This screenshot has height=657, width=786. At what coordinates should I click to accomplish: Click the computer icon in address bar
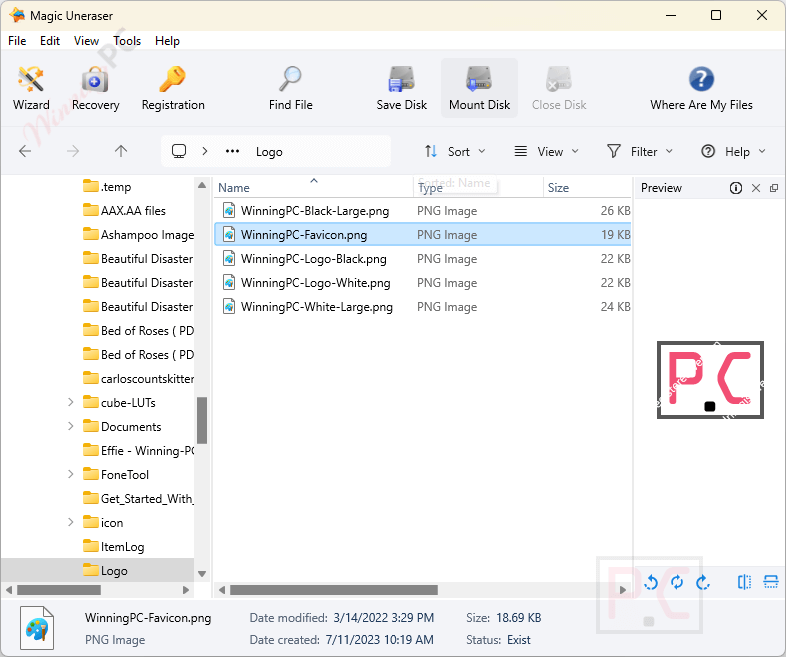click(179, 151)
